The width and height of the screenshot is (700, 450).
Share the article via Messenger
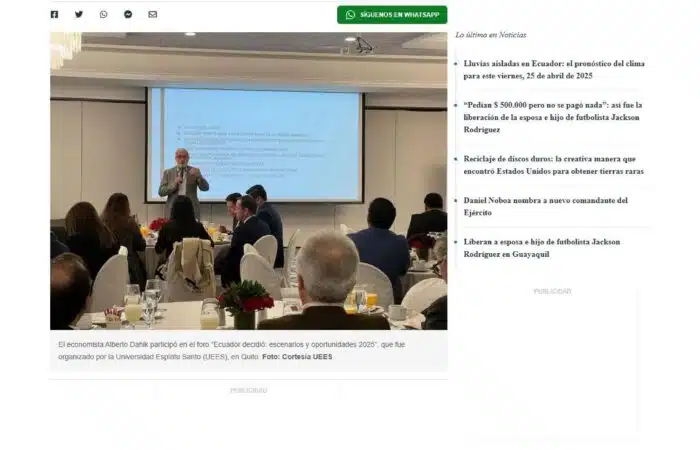(x=128, y=14)
